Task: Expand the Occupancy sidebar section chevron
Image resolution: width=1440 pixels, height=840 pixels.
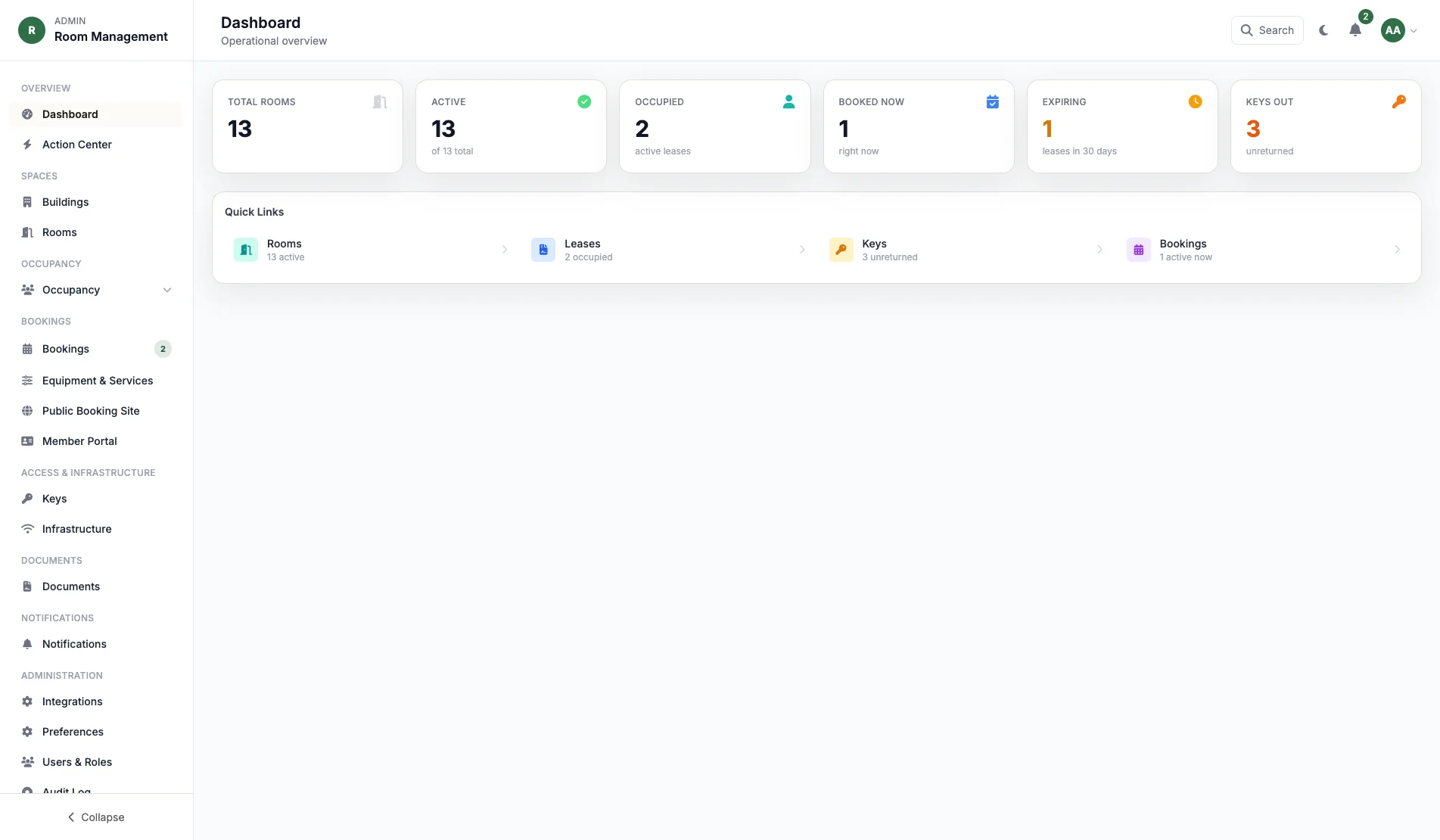Action: (167, 290)
